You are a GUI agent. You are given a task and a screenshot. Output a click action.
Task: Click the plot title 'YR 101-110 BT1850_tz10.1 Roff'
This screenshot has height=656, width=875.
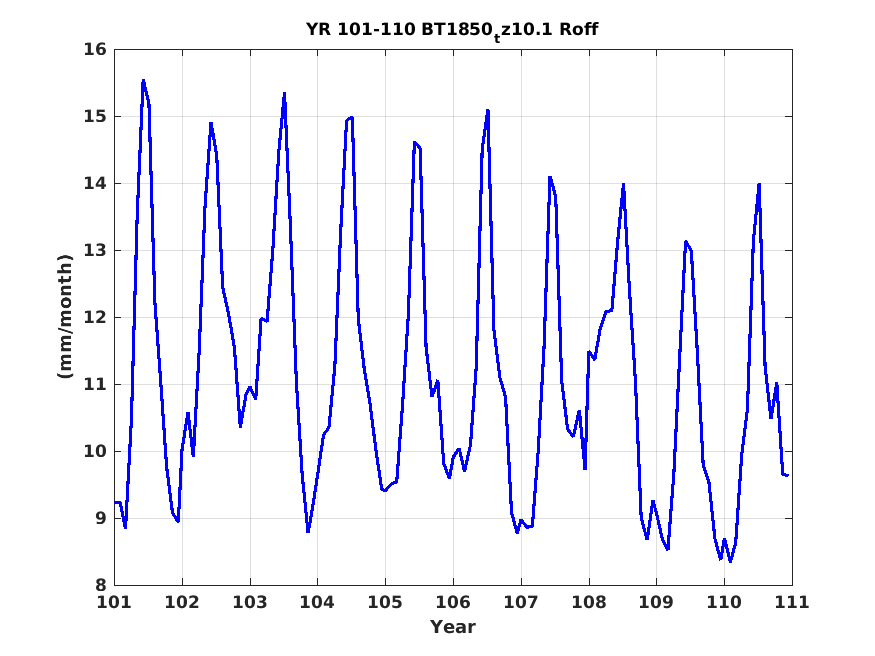click(x=452, y=30)
